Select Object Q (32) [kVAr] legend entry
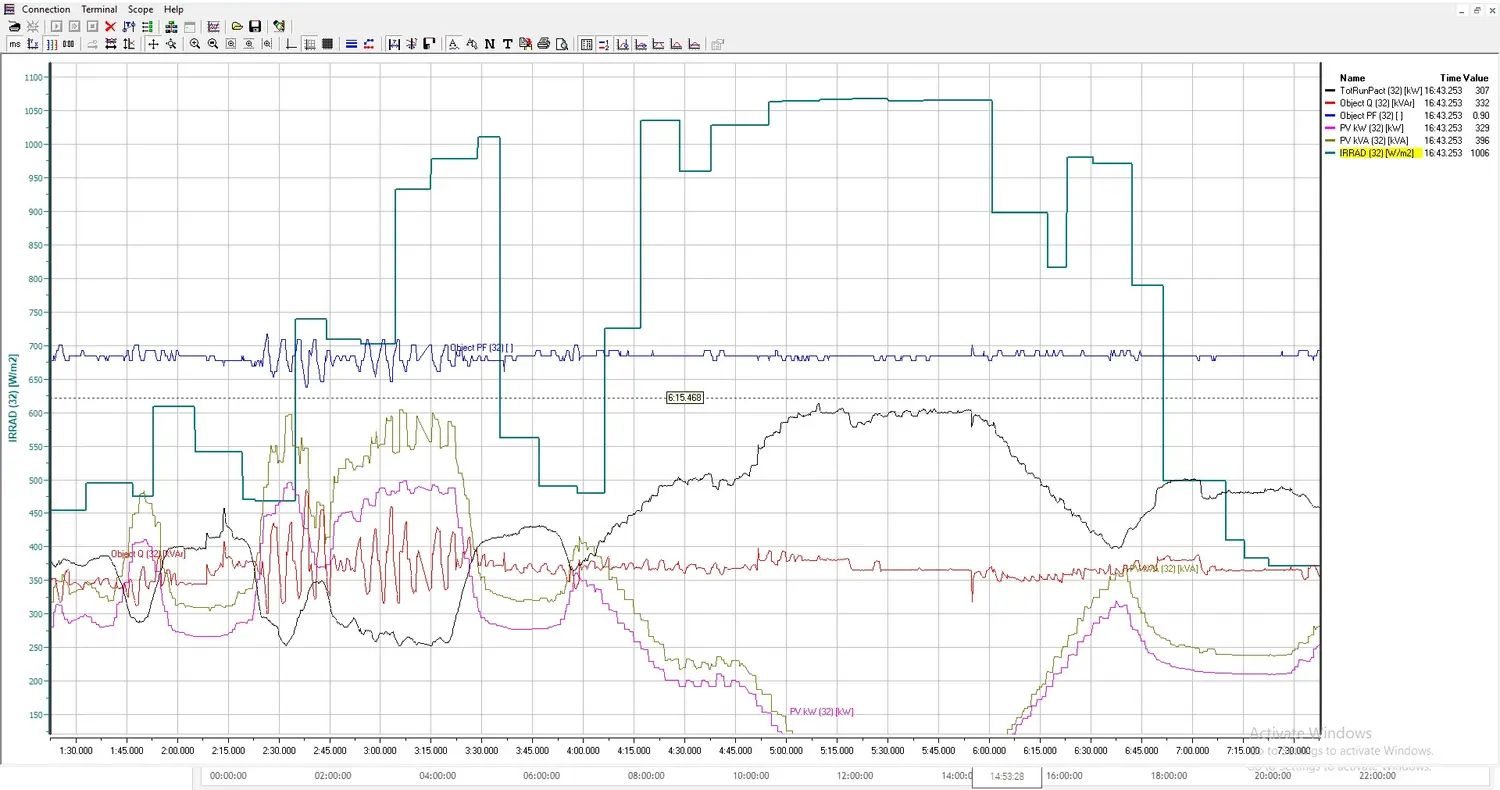 point(1379,103)
